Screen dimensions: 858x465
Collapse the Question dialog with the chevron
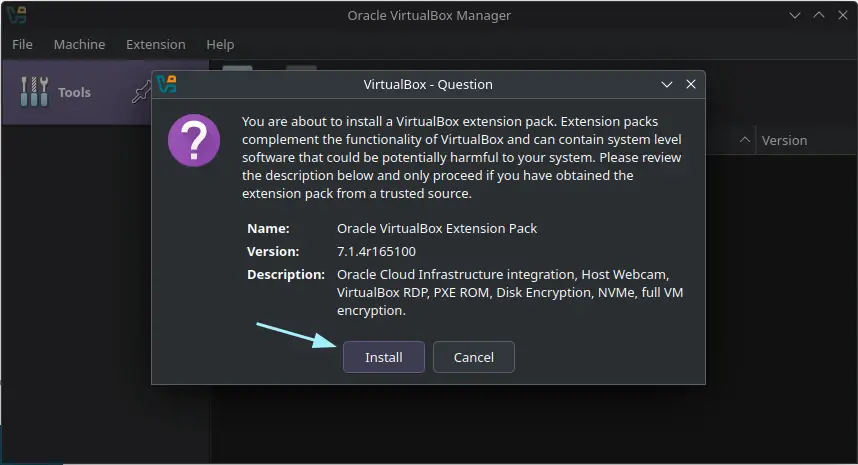tap(666, 84)
